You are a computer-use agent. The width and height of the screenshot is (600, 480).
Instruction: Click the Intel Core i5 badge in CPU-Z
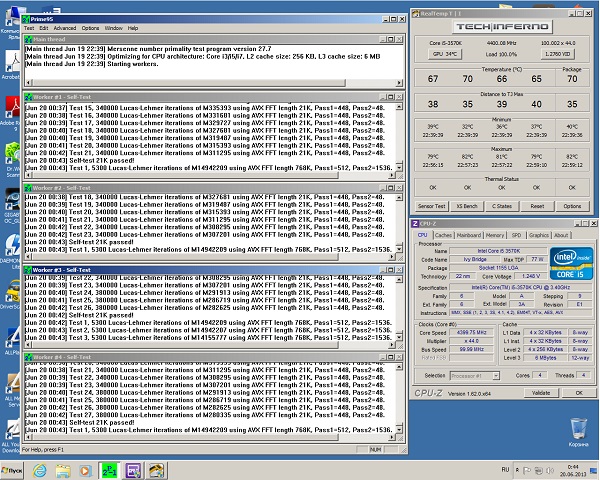tap(571, 263)
